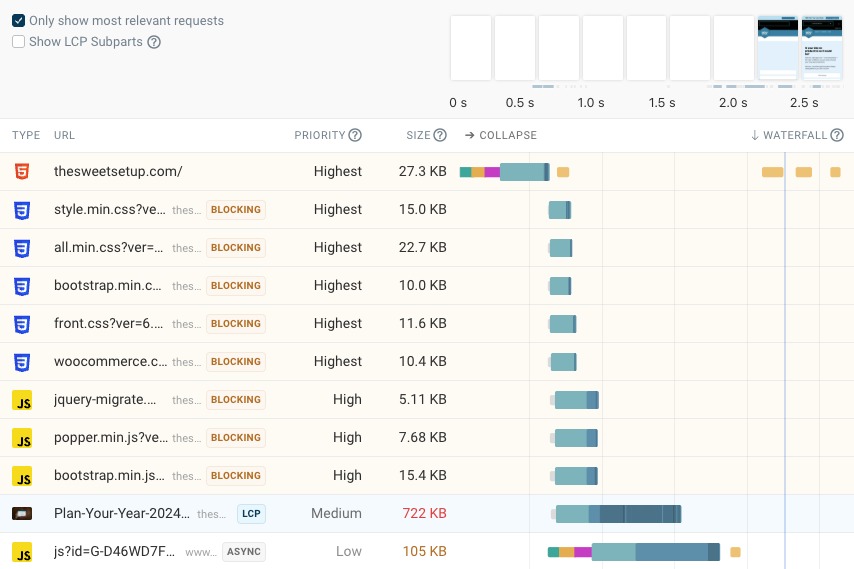This screenshot has width=854, height=569.
Task: Click JS icon for bootstrap.min.js row
Action: [x=22, y=476]
